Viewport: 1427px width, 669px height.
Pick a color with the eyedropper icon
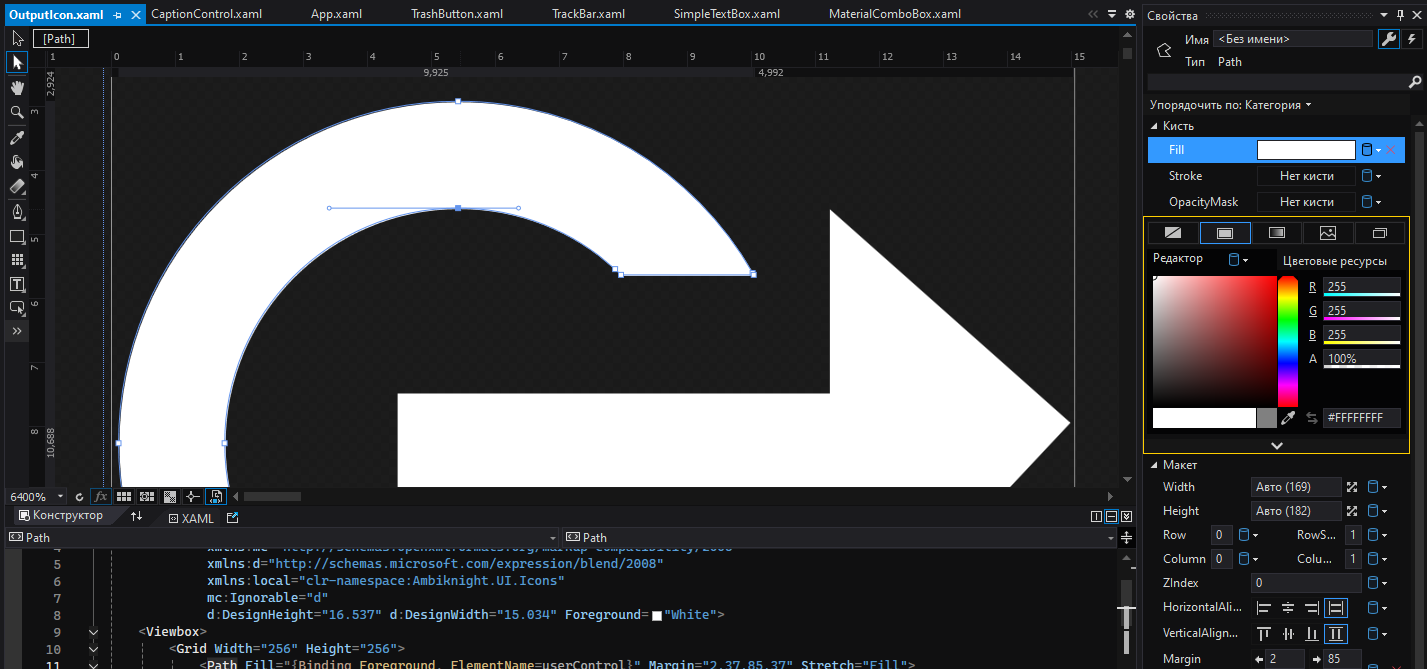1289,418
